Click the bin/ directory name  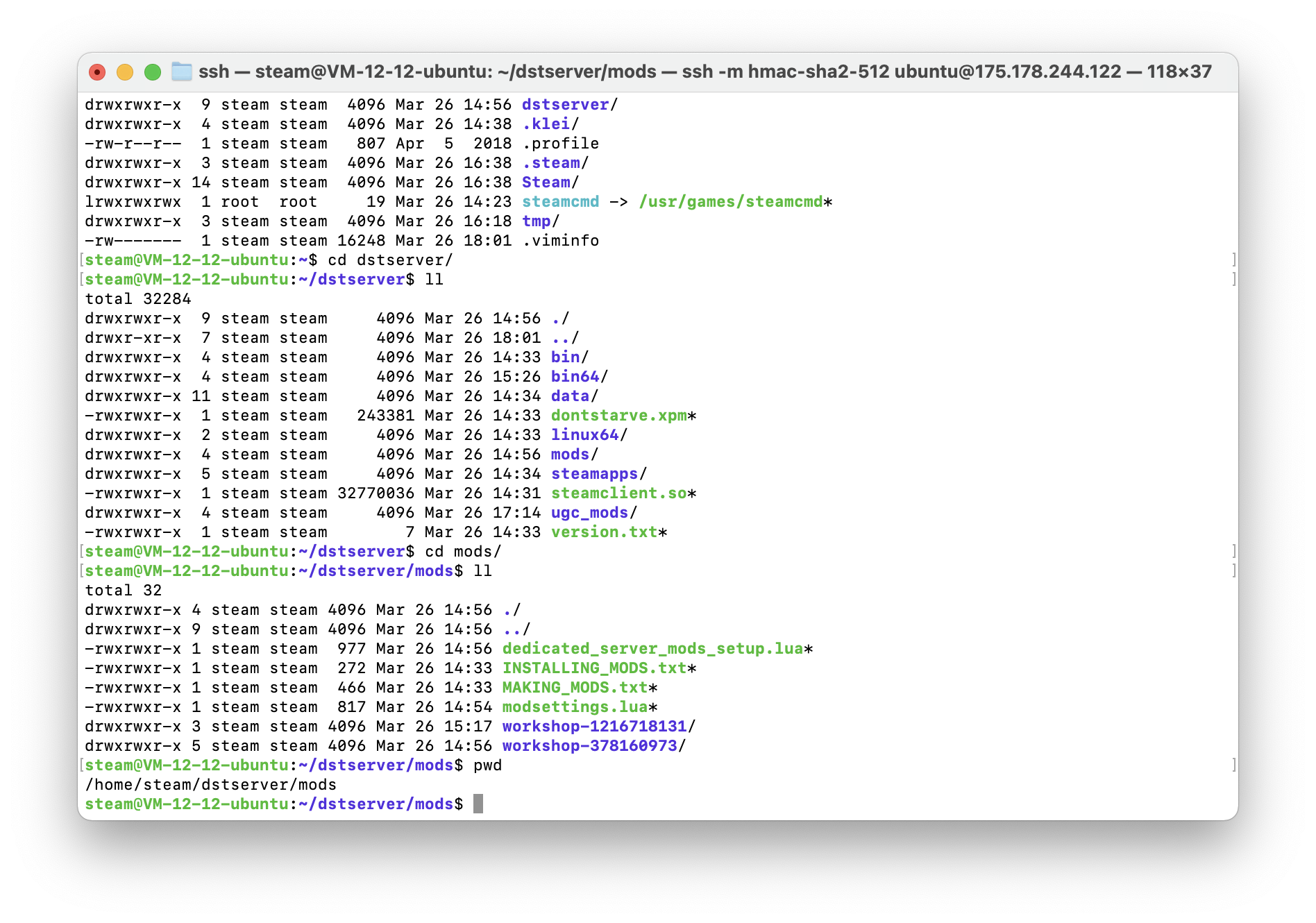[570, 357]
